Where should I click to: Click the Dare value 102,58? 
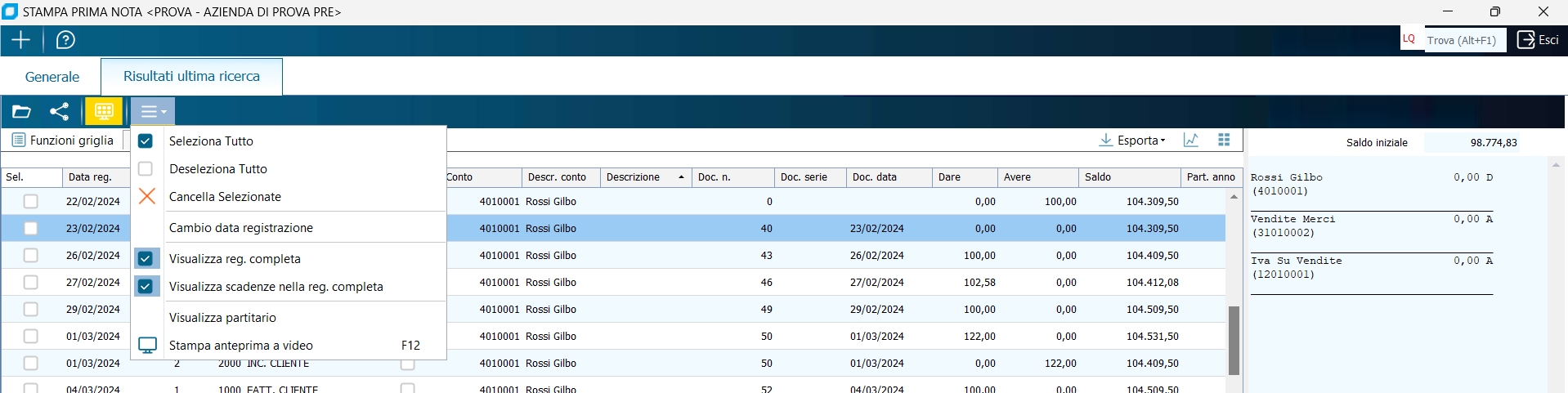[x=980, y=282]
